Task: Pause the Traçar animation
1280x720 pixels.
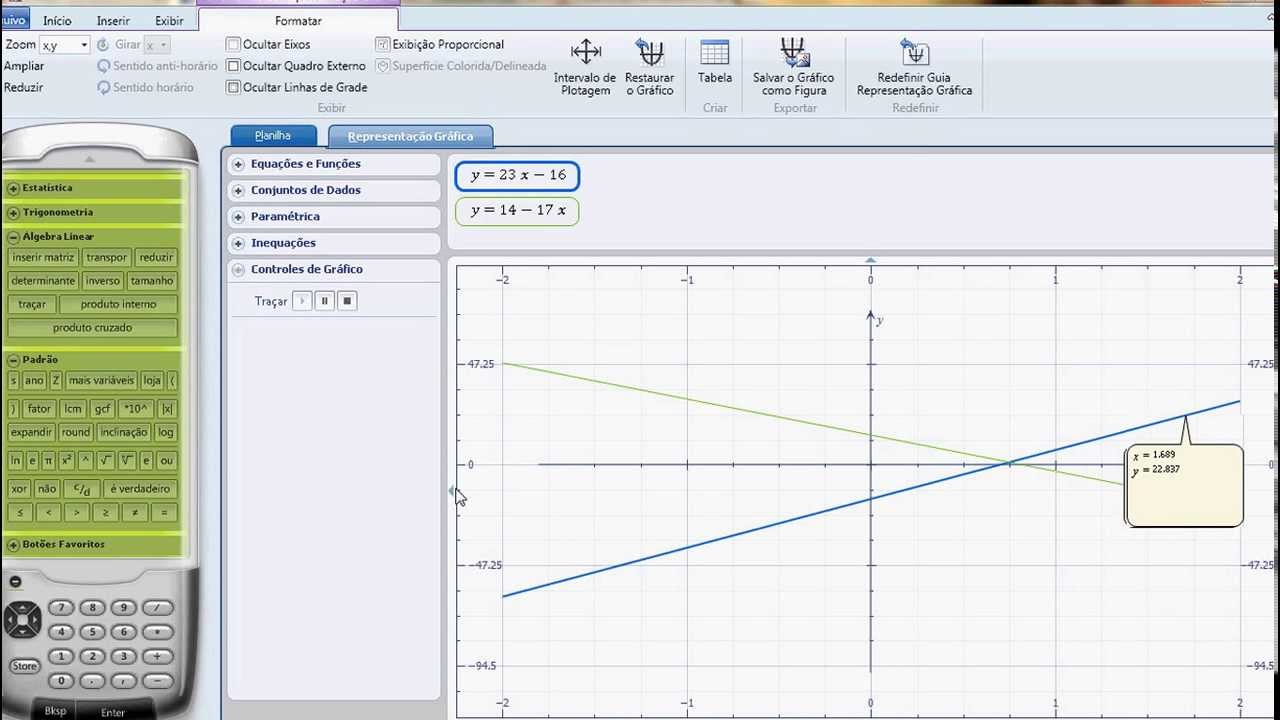Action: pyautogui.click(x=324, y=301)
